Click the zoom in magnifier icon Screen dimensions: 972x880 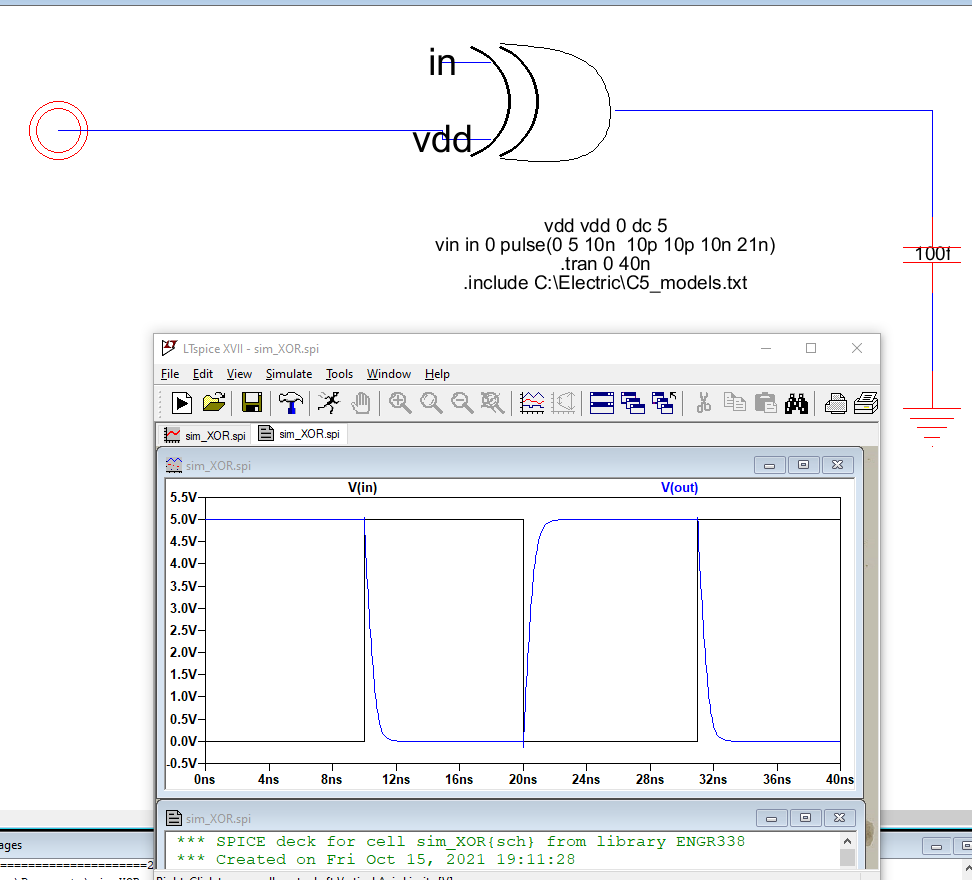click(x=401, y=403)
